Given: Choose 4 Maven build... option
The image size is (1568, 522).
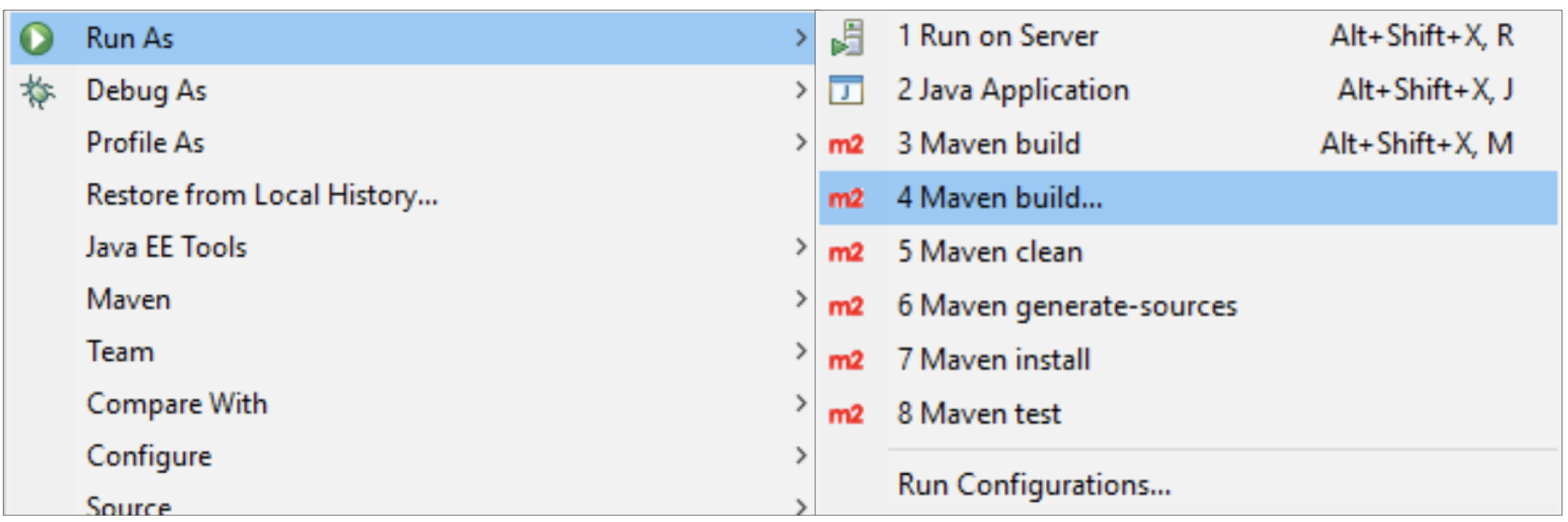Looking at the screenshot, I should coord(999,198).
